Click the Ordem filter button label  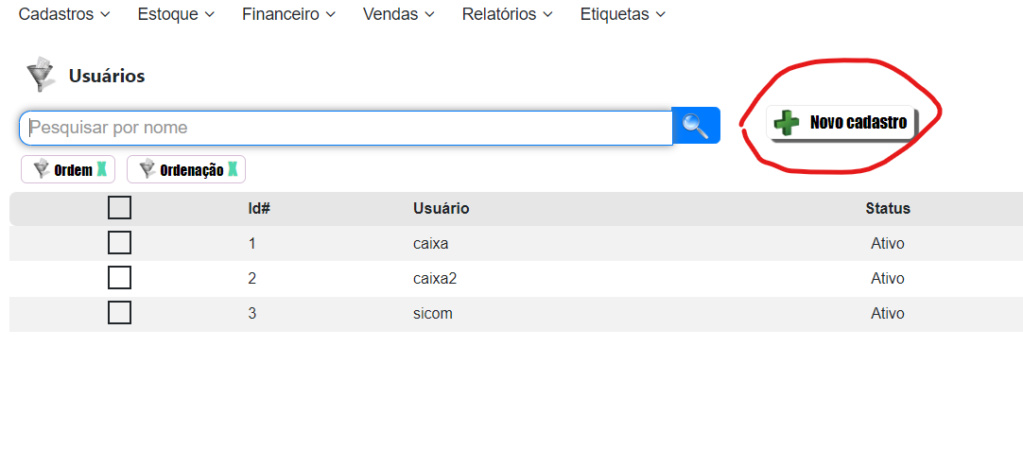point(73,170)
